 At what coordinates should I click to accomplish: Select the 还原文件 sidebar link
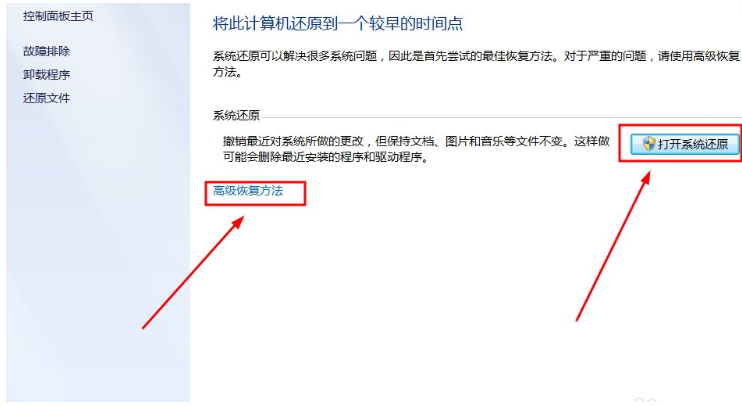[46, 98]
